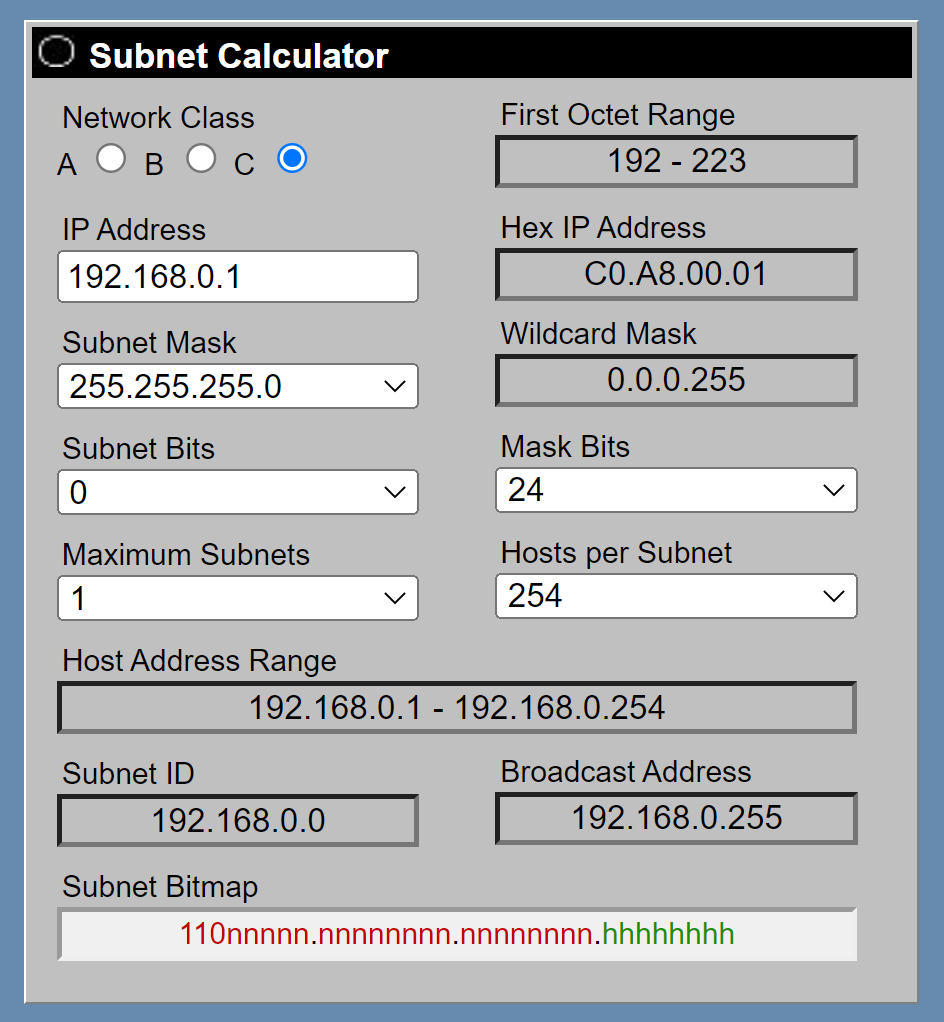The image size is (944, 1022).
Task: Click the Subnet ID value 192.168.0.0
Action: pos(238,820)
